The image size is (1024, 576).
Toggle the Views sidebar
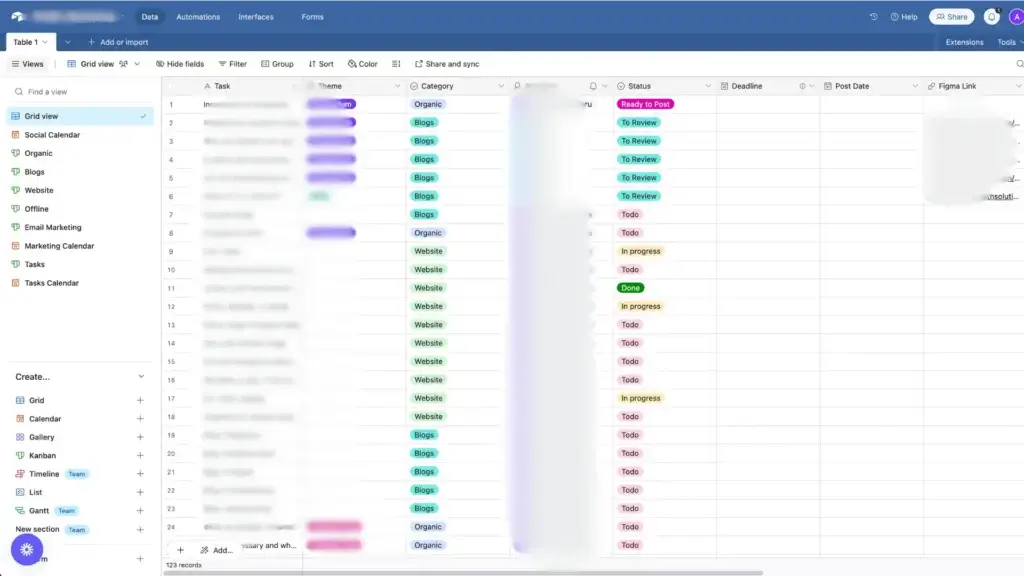click(27, 64)
